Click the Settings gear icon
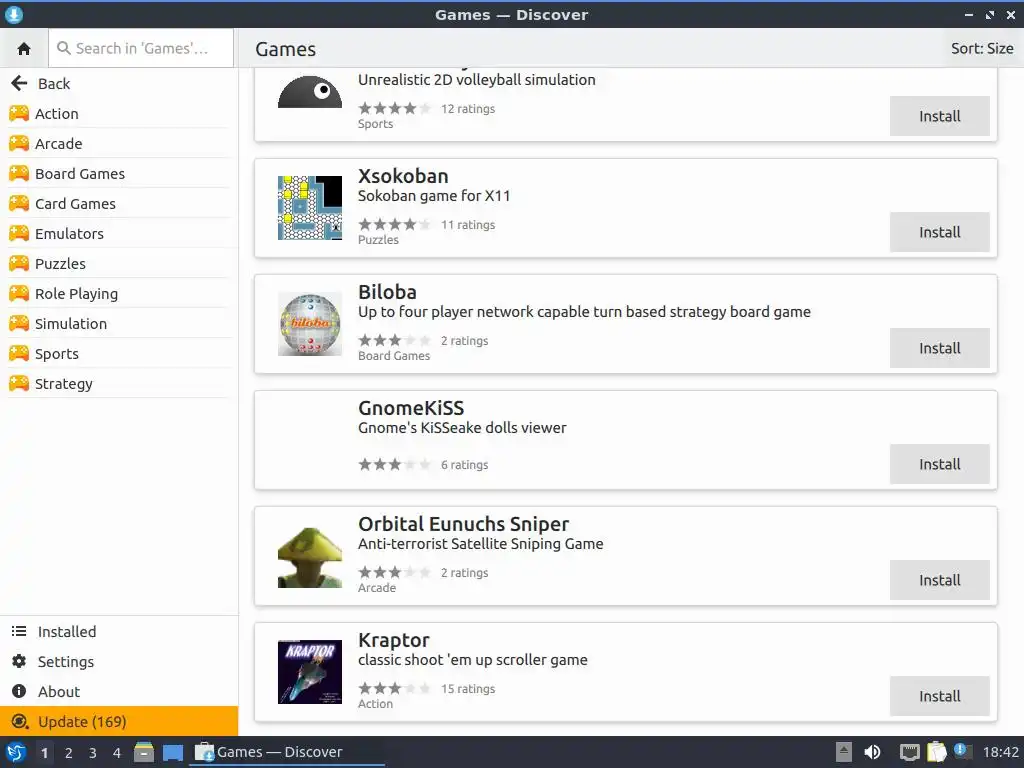1024x768 pixels. 19,661
